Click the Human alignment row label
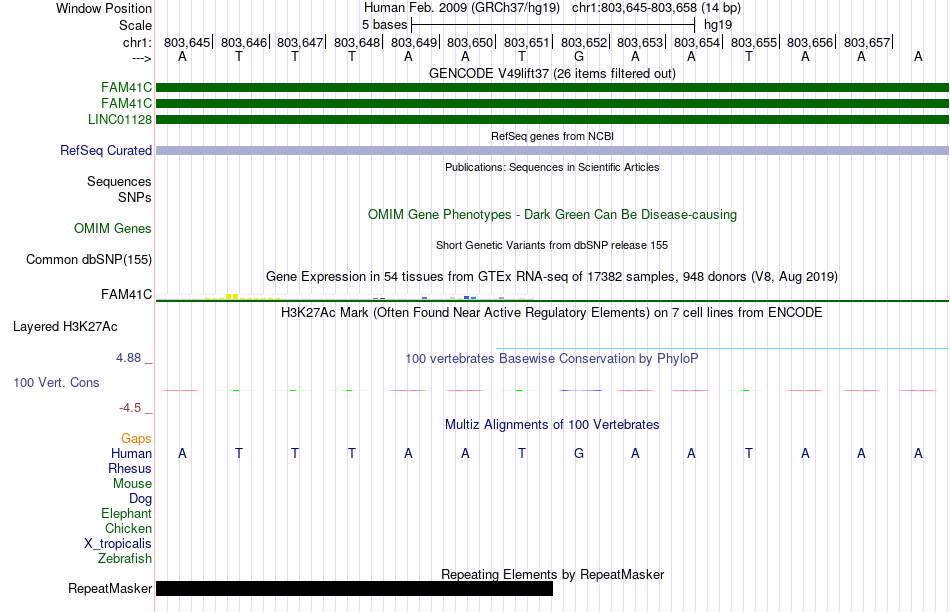 (131, 453)
